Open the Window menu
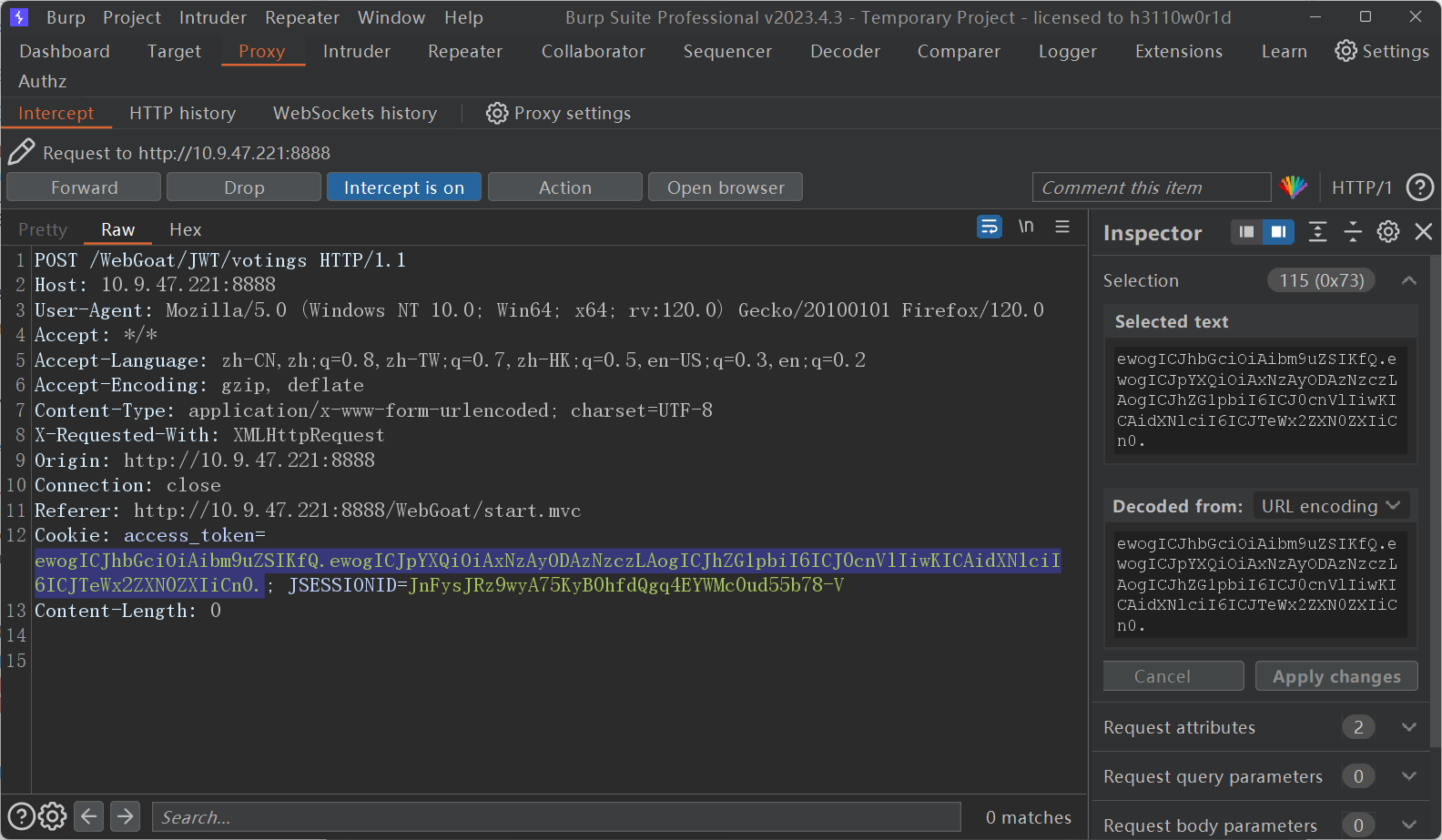Image resolution: width=1442 pixels, height=840 pixels. [391, 17]
